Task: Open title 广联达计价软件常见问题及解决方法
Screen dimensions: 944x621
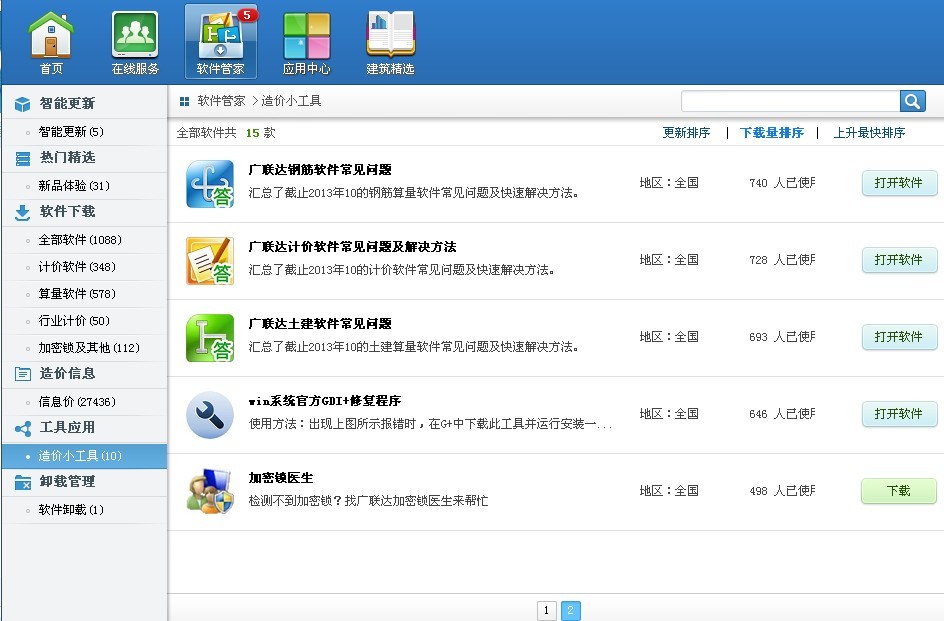Action: click(x=352, y=247)
